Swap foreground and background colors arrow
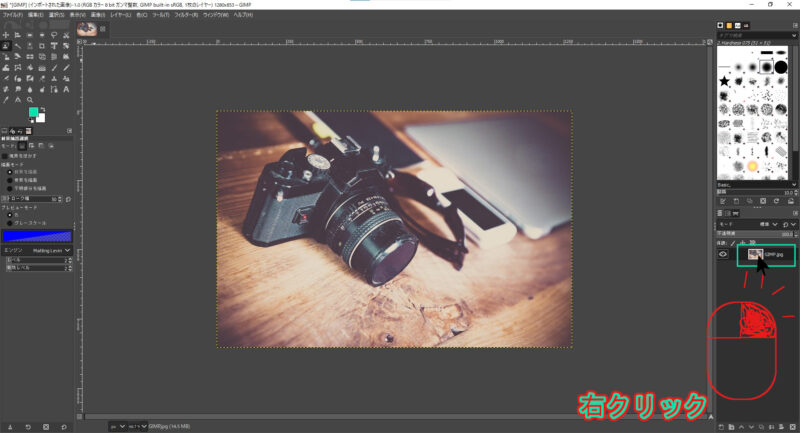The image size is (800, 433). click(x=45, y=109)
